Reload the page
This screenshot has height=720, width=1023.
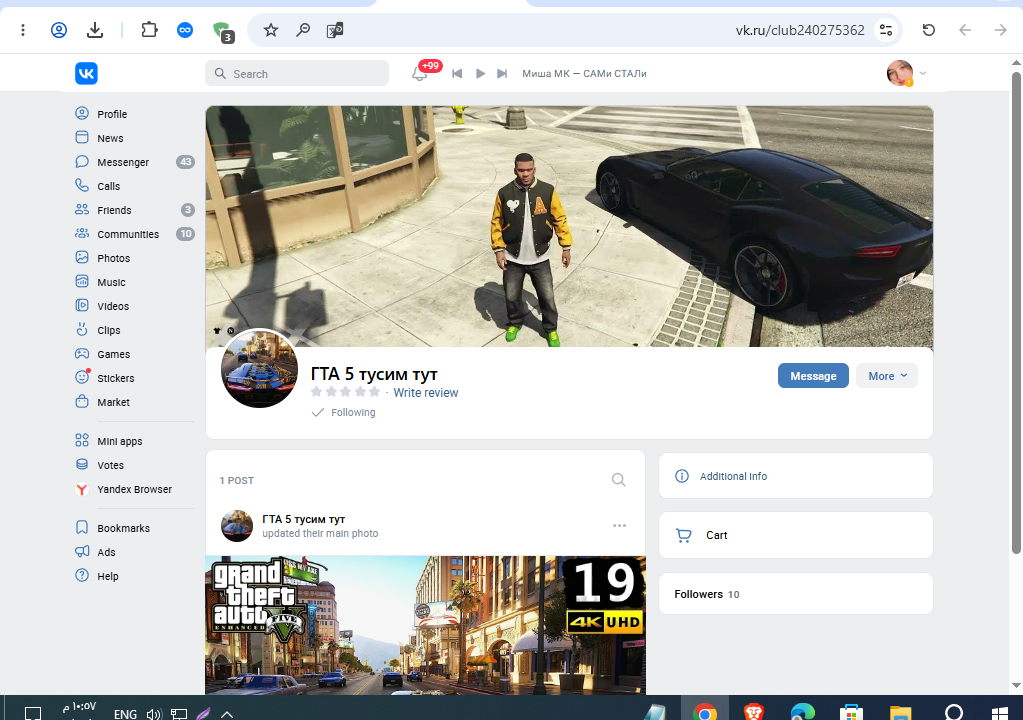[929, 30]
